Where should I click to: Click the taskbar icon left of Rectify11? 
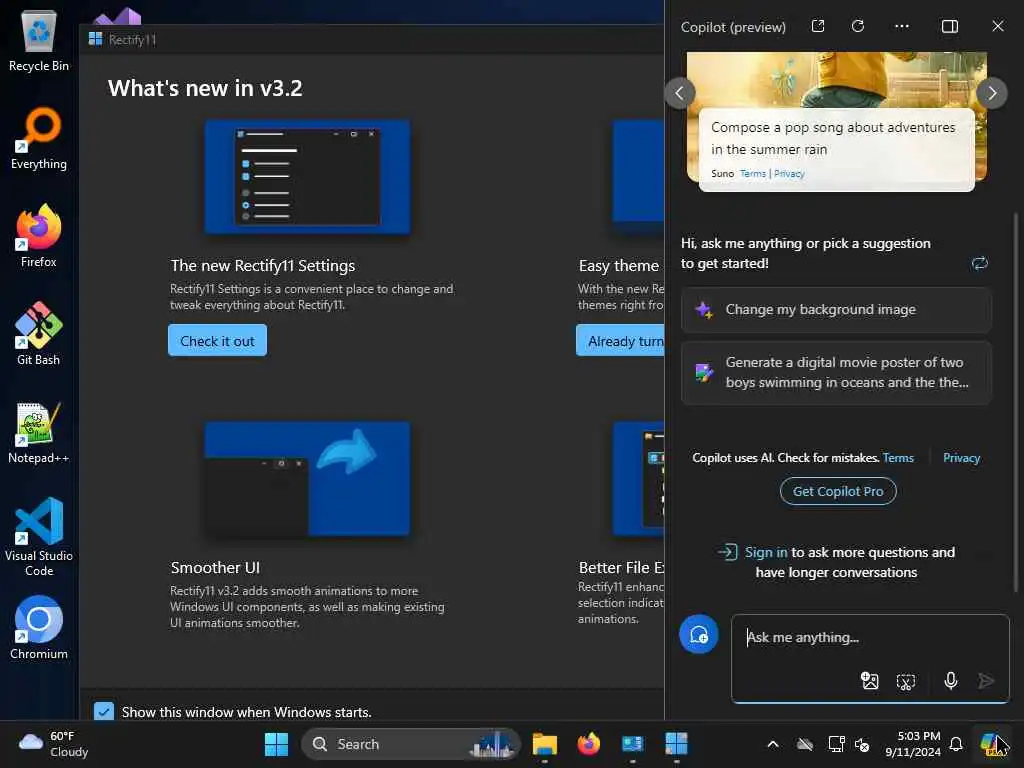click(632, 744)
